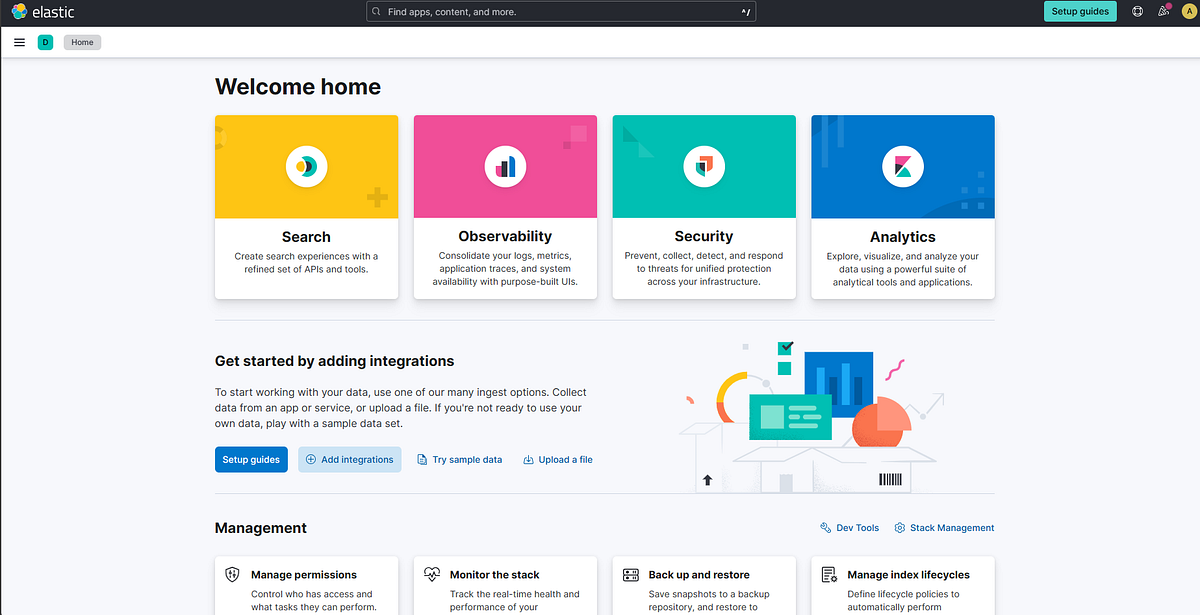Click the default space D icon

45,42
